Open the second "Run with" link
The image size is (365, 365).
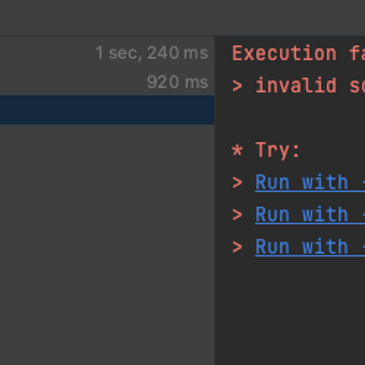310,214
